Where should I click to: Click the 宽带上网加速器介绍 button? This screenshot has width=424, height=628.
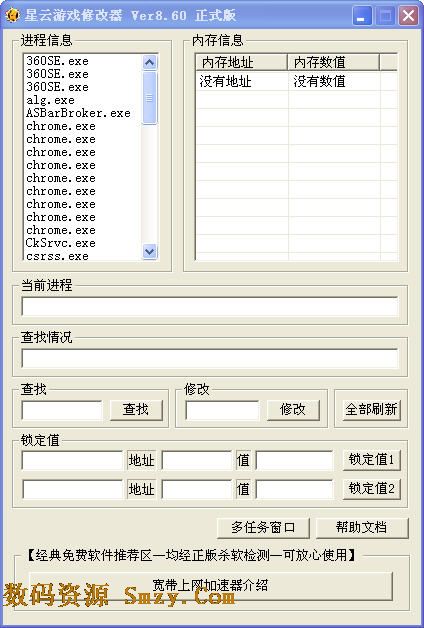pos(210,586)
